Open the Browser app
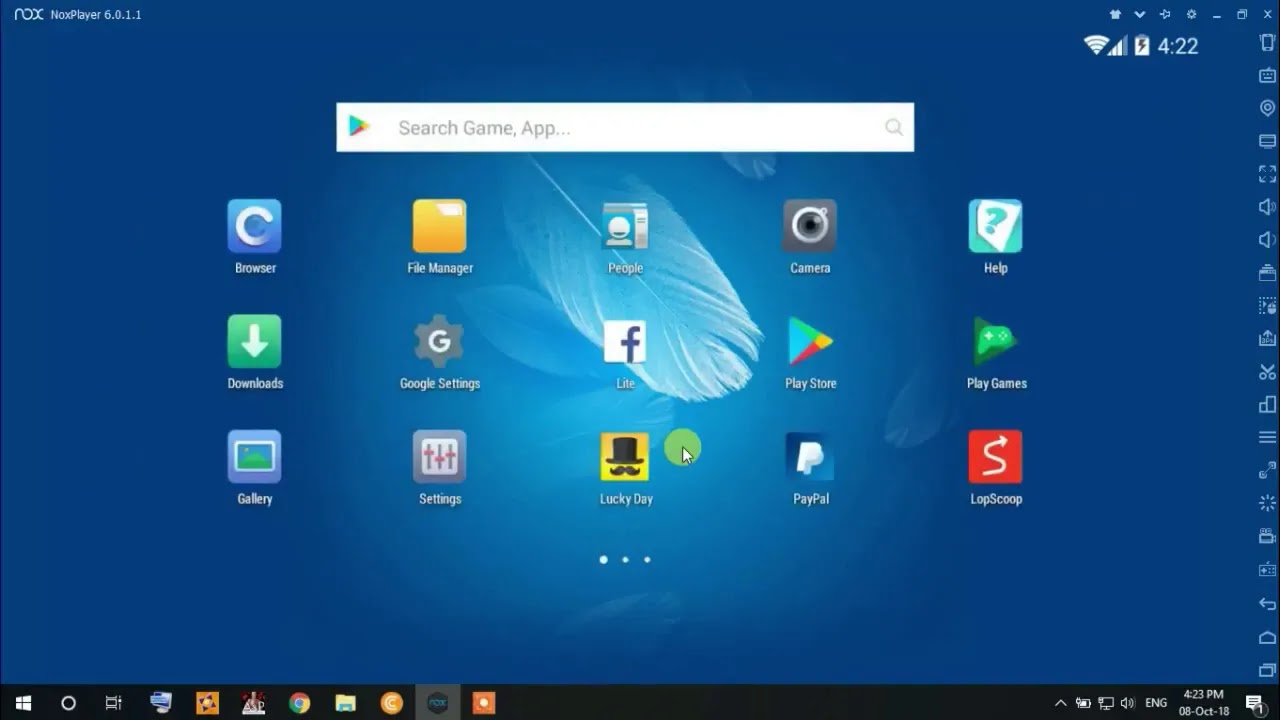Viewport: 1280px width, 720px height. pyautogui.click(x=255, y=226)
